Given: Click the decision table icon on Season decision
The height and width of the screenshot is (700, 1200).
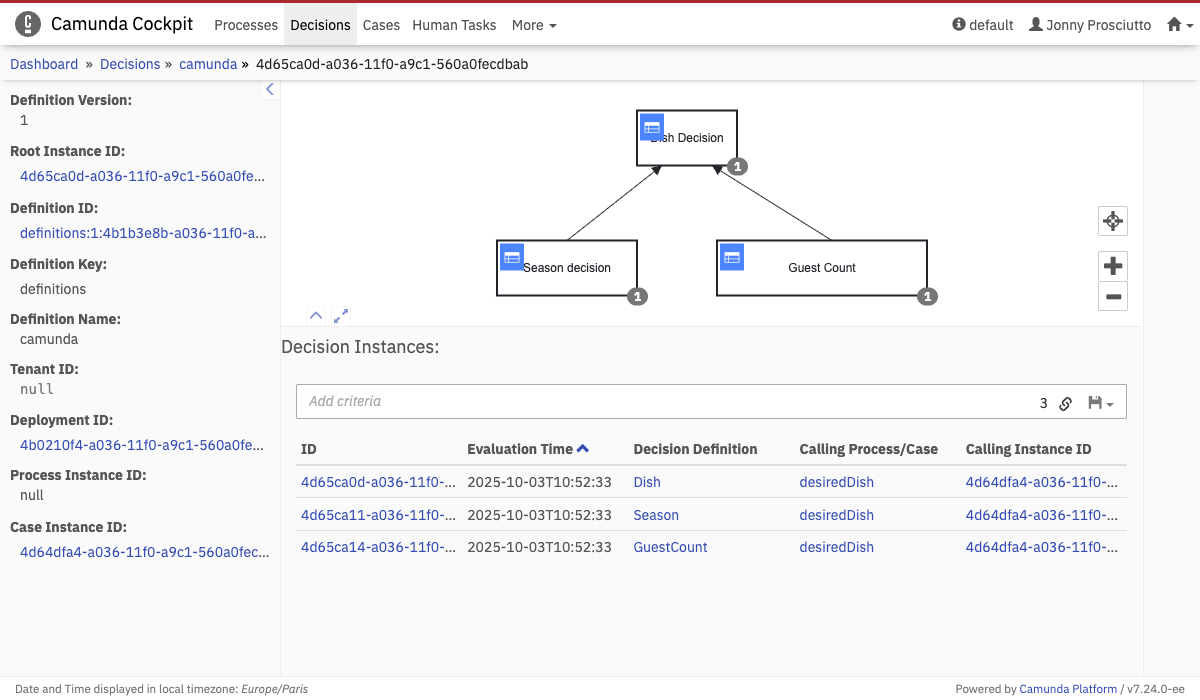Looking at the screenshot, I should point(512,257).
